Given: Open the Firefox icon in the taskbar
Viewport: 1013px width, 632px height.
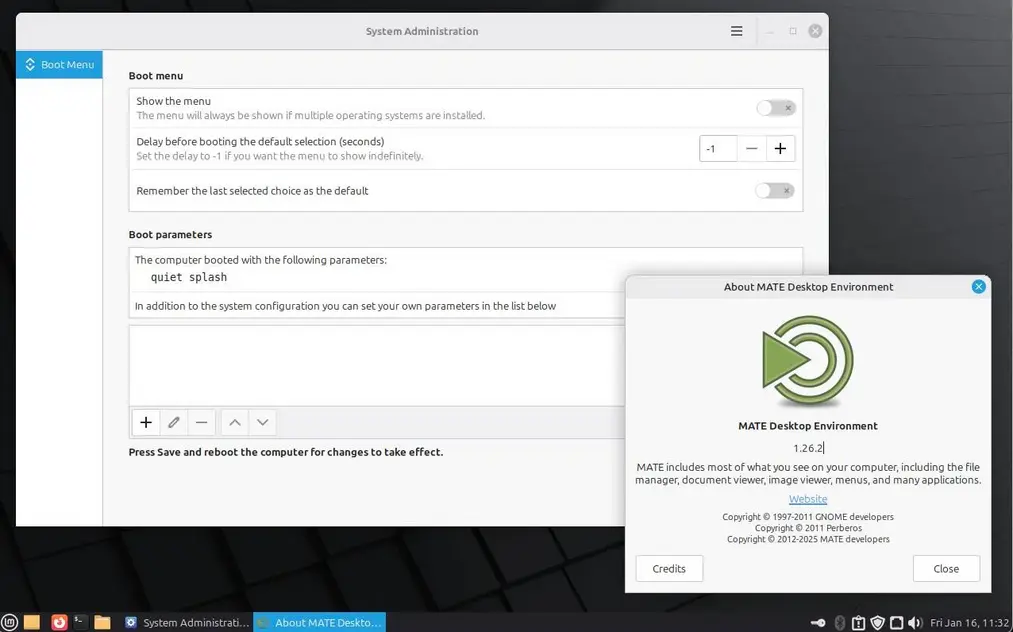Looking at the screenshot, I should 58,621.
